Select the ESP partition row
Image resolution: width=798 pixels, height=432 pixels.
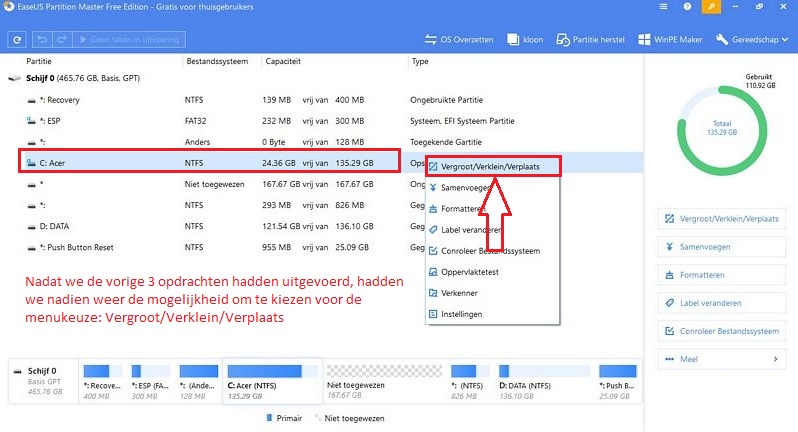coord(323,121)
